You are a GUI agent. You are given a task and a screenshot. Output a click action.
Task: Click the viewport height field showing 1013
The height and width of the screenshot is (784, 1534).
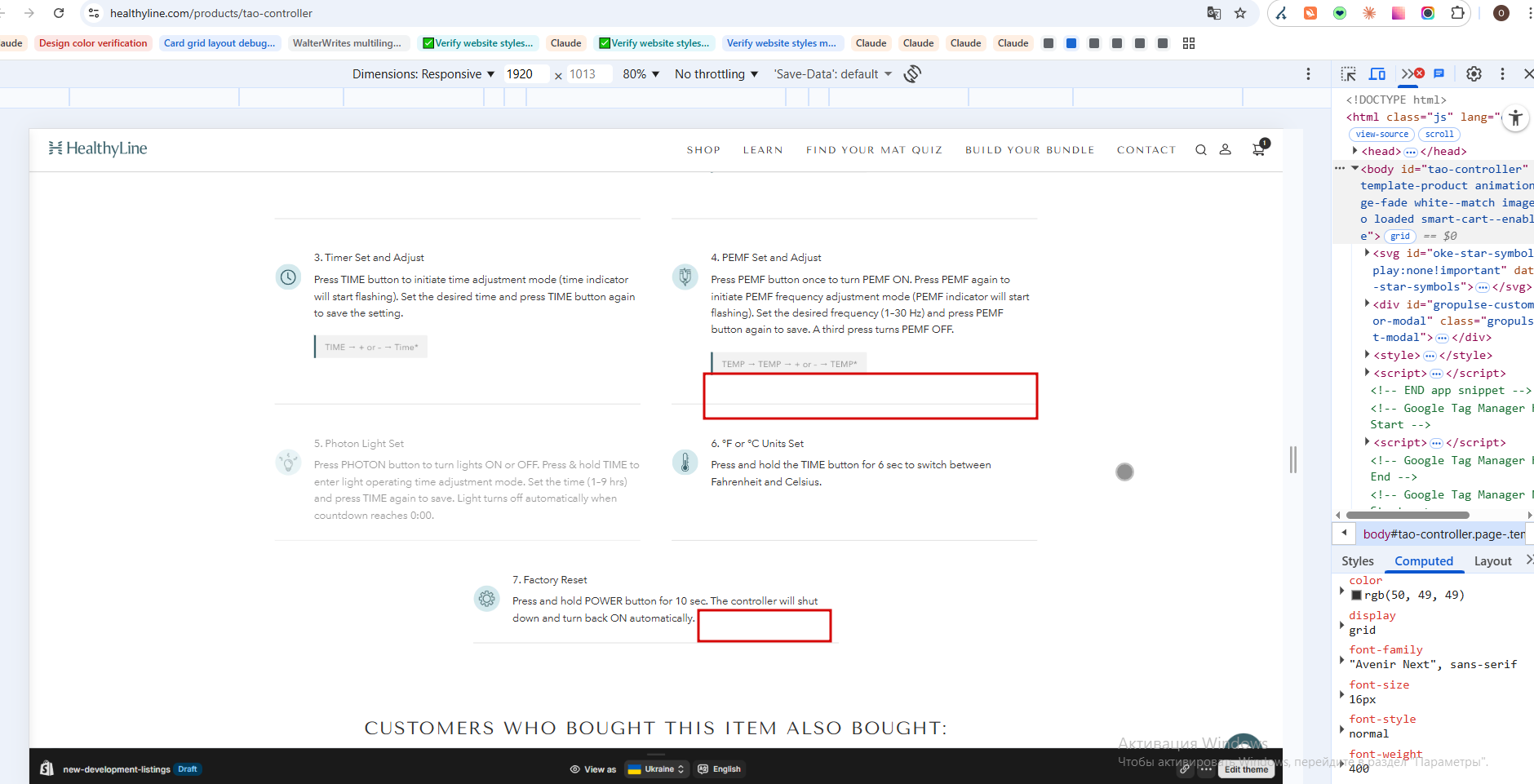tap(589, 74)
